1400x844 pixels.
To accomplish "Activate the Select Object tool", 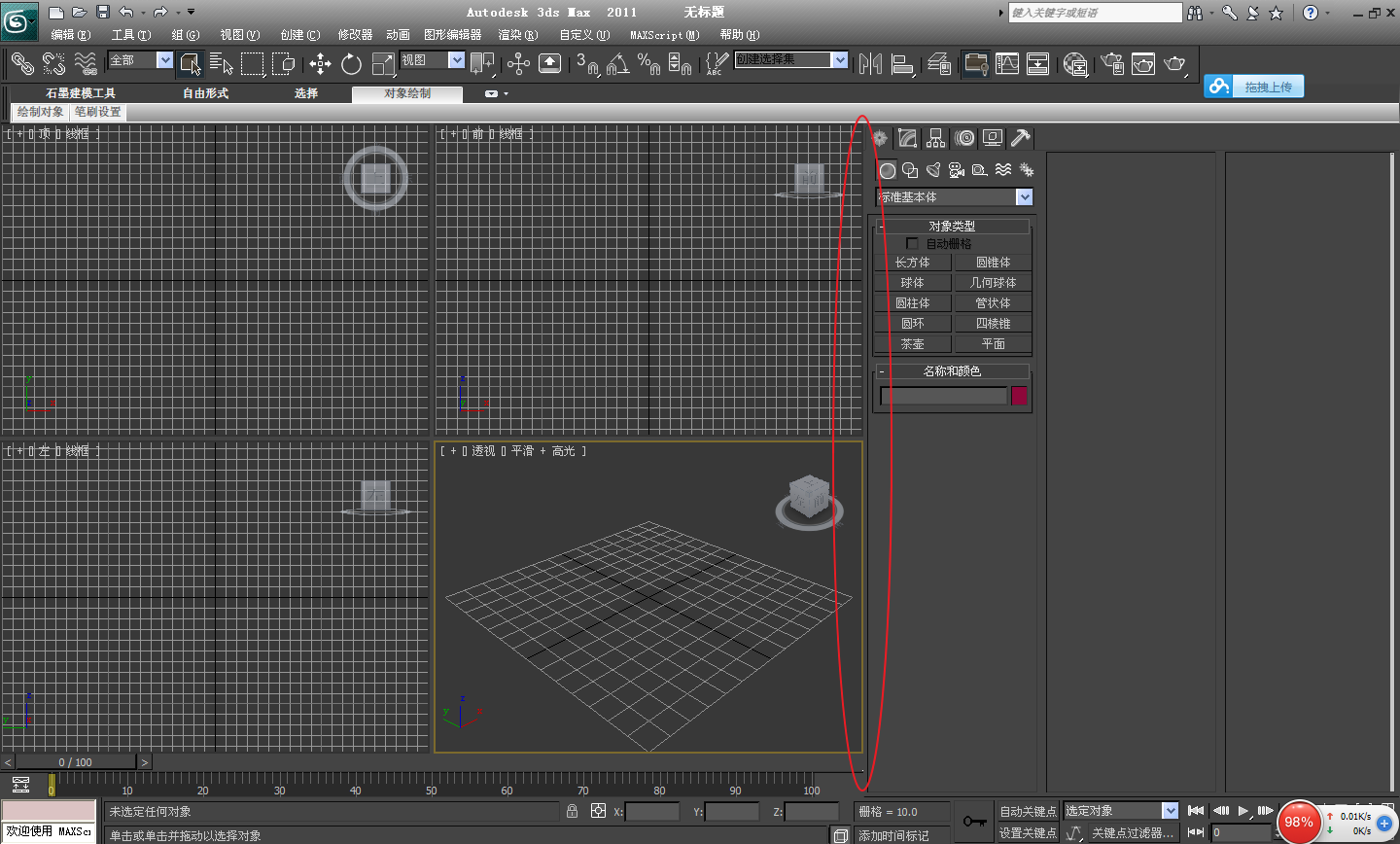I will click(191, 64).
